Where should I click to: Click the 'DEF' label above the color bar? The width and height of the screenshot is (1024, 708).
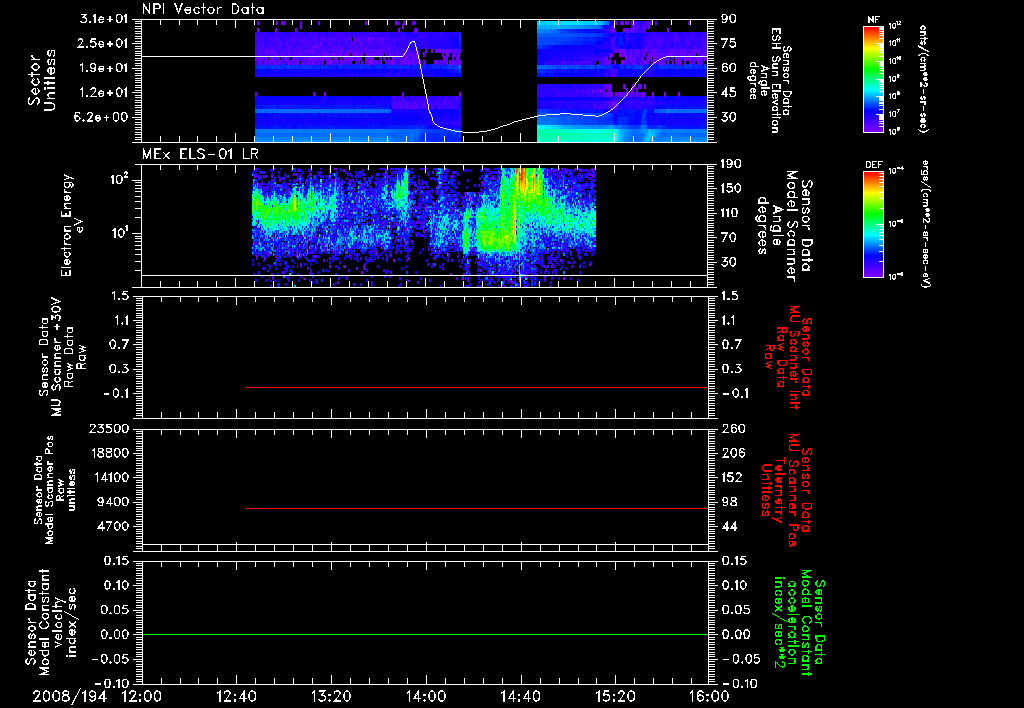(x=873, y=165)
